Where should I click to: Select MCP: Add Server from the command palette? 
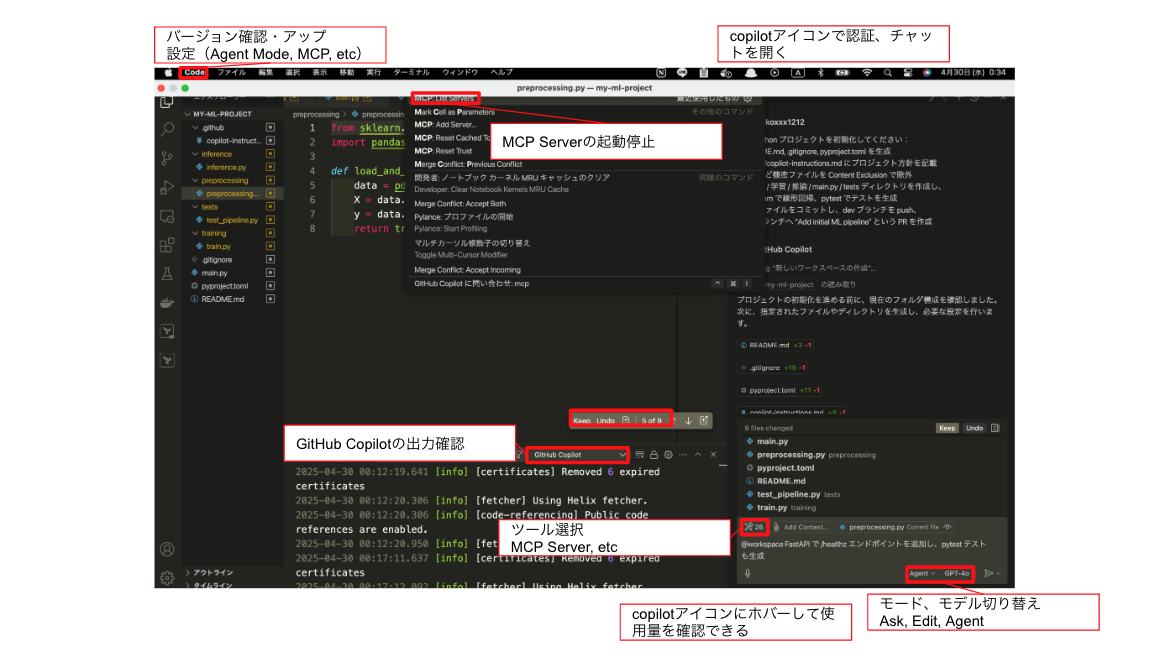pos(445,125)
